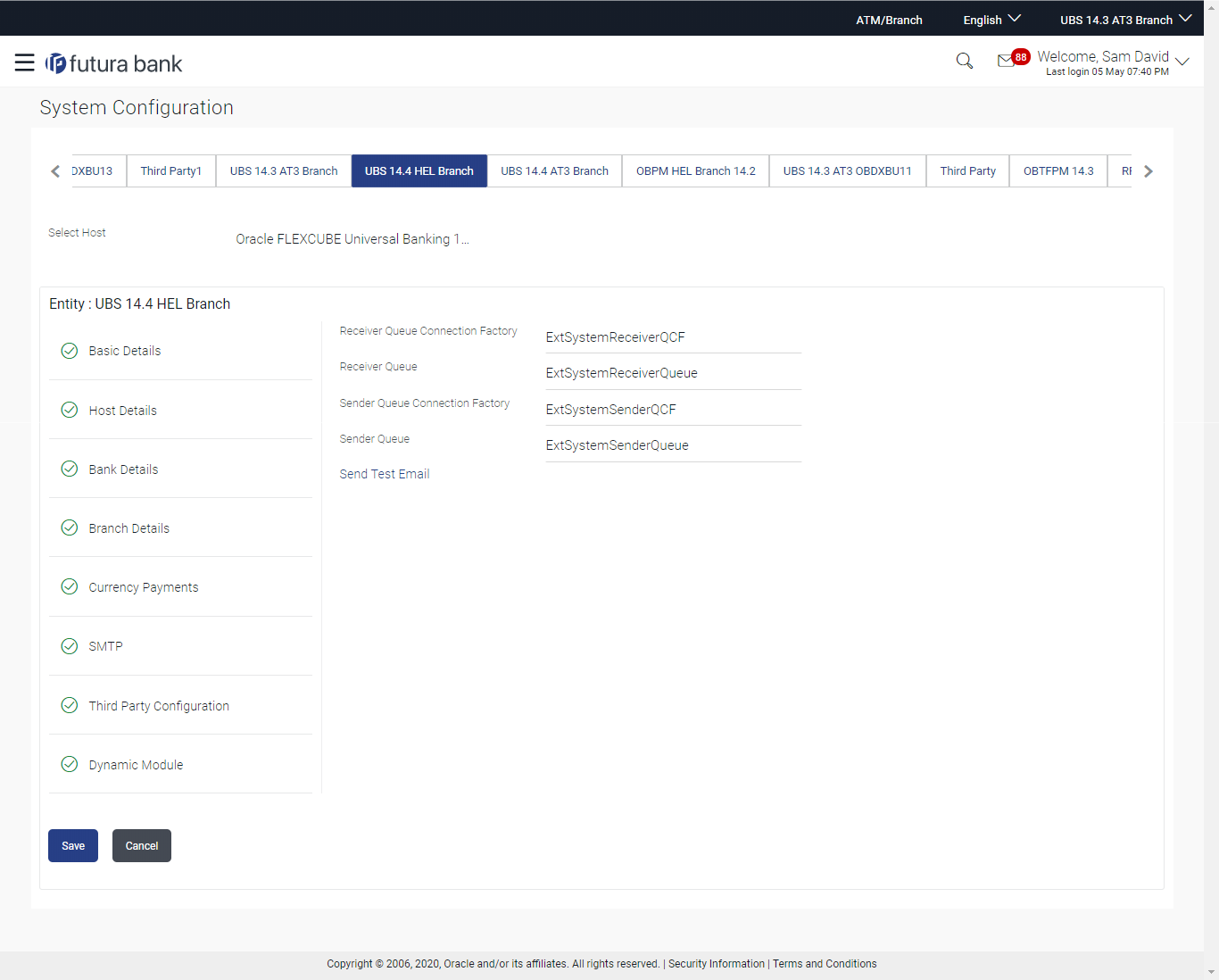Expand the English language dropdown
This screenshot has height=980, width=1219.
(991, 20)
